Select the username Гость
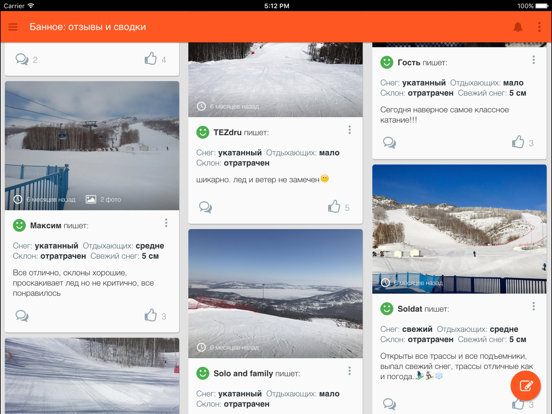Screen dimensions: 552x414 (x=409, y=63)
